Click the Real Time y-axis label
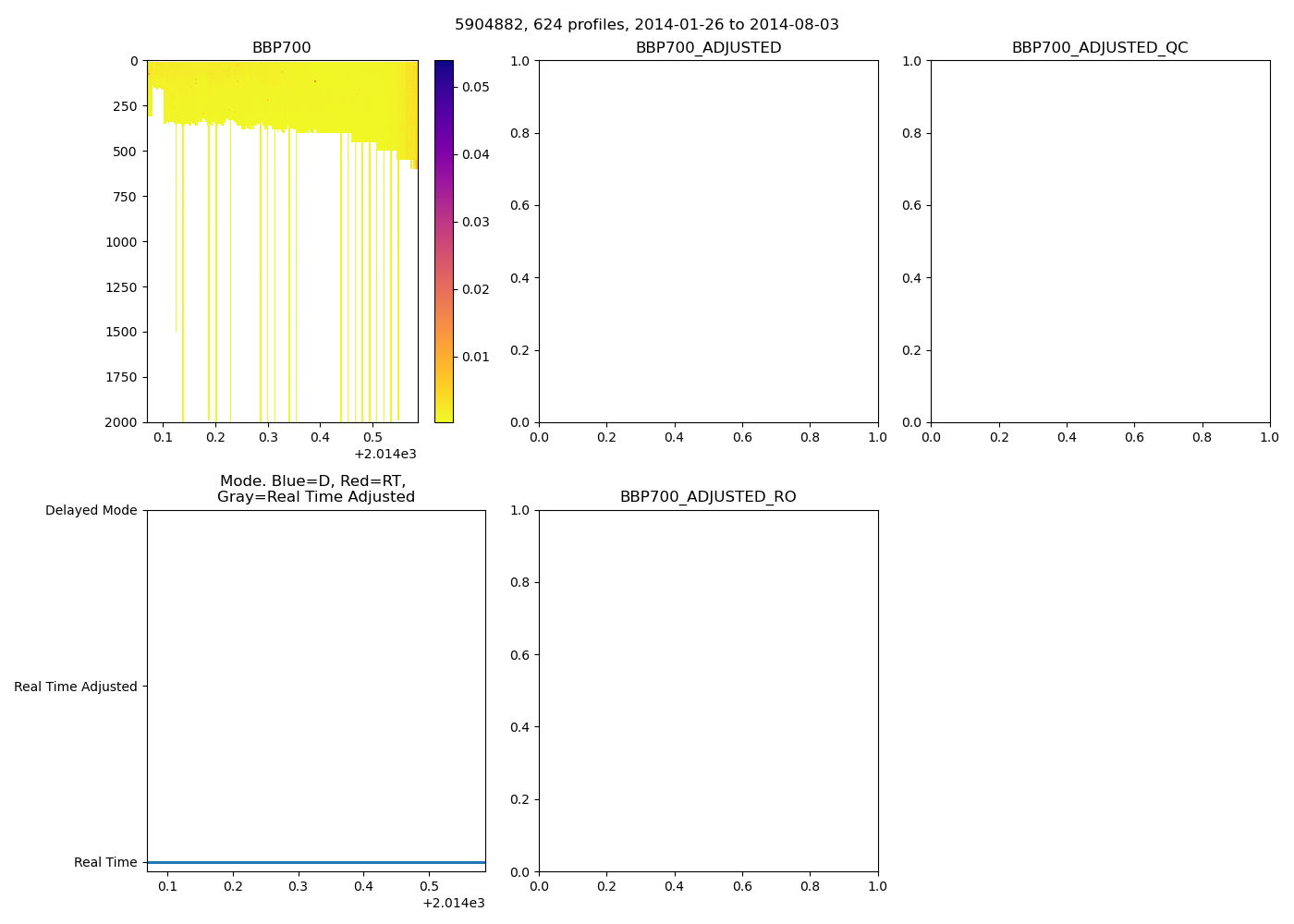Image resolution: width=1294 pixels, height=924 pixels. pos(105,862)
